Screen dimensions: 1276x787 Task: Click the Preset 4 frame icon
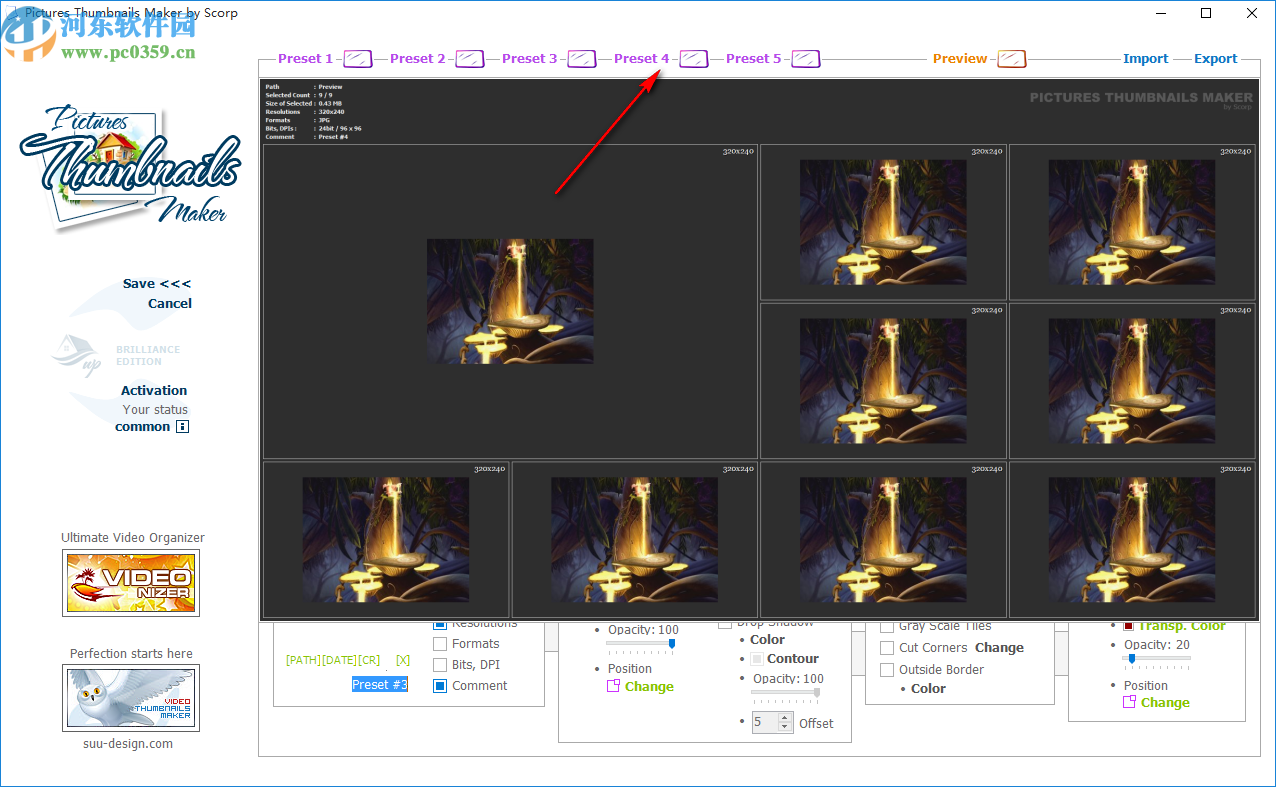[693, 58]
